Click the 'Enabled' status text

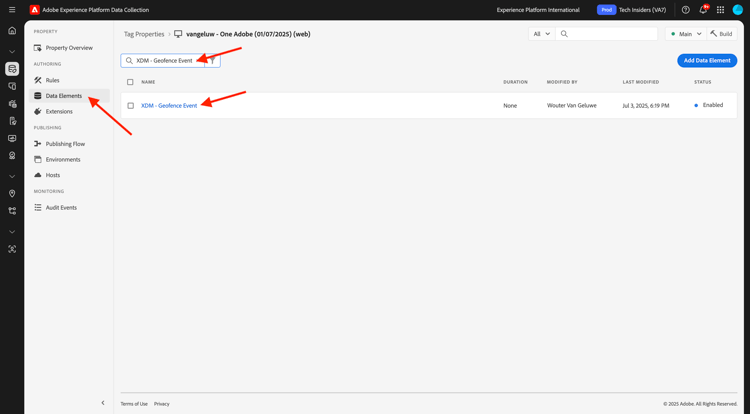(713, 105)
